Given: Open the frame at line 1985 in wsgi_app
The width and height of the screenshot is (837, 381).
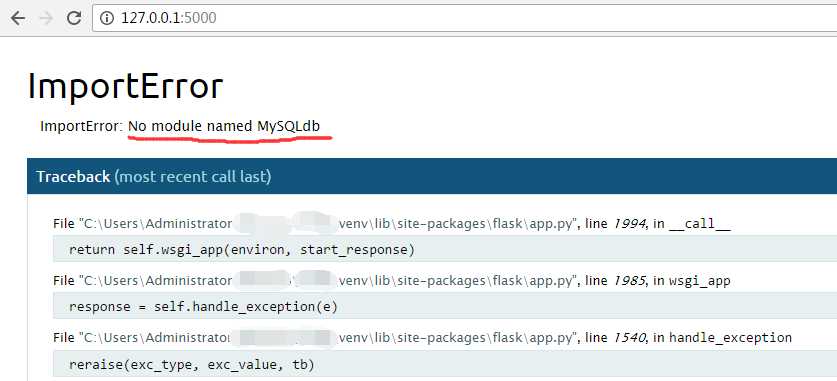Looking at the screenshot, I should [x=392, y=281].
